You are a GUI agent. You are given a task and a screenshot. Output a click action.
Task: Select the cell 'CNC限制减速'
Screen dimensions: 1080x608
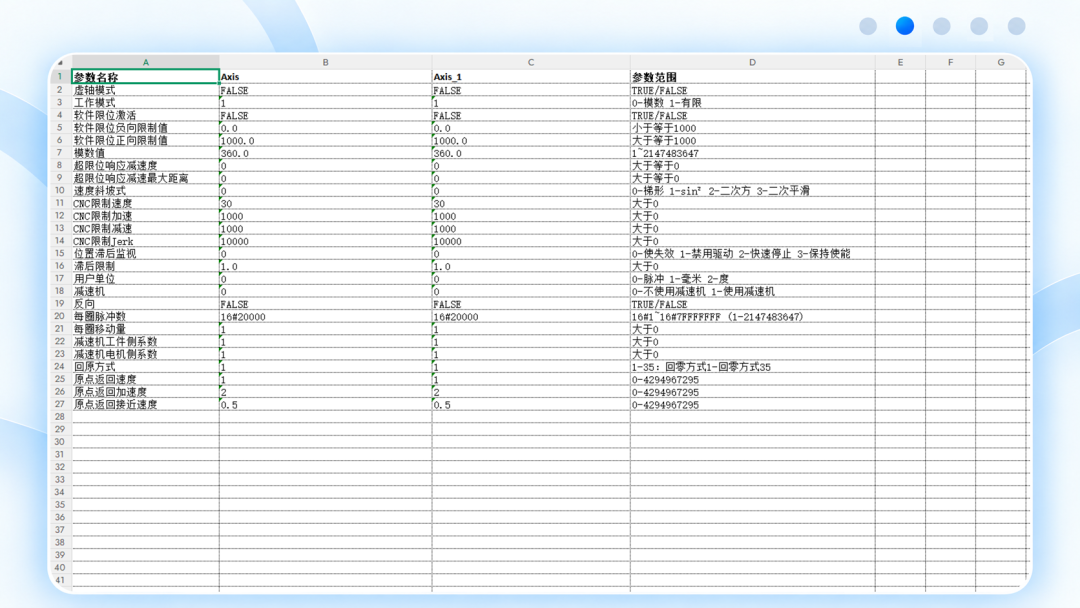tap(145, 229)
